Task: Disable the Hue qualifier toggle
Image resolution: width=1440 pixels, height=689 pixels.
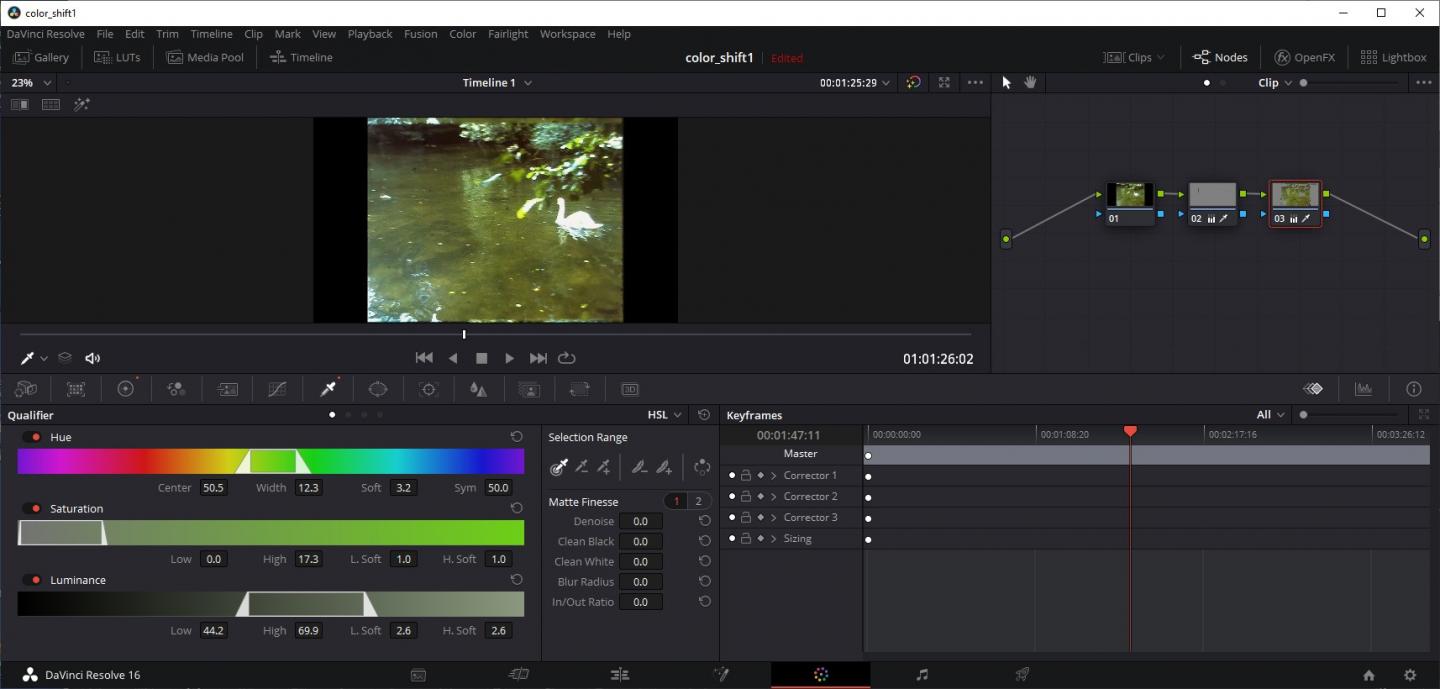Action: 33,437
